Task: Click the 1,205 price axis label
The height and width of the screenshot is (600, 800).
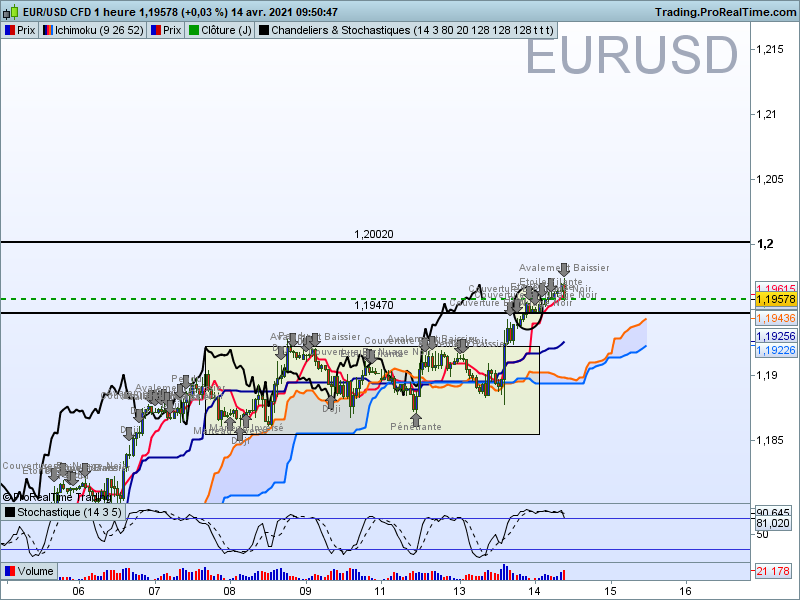Action: pos(769,179)
